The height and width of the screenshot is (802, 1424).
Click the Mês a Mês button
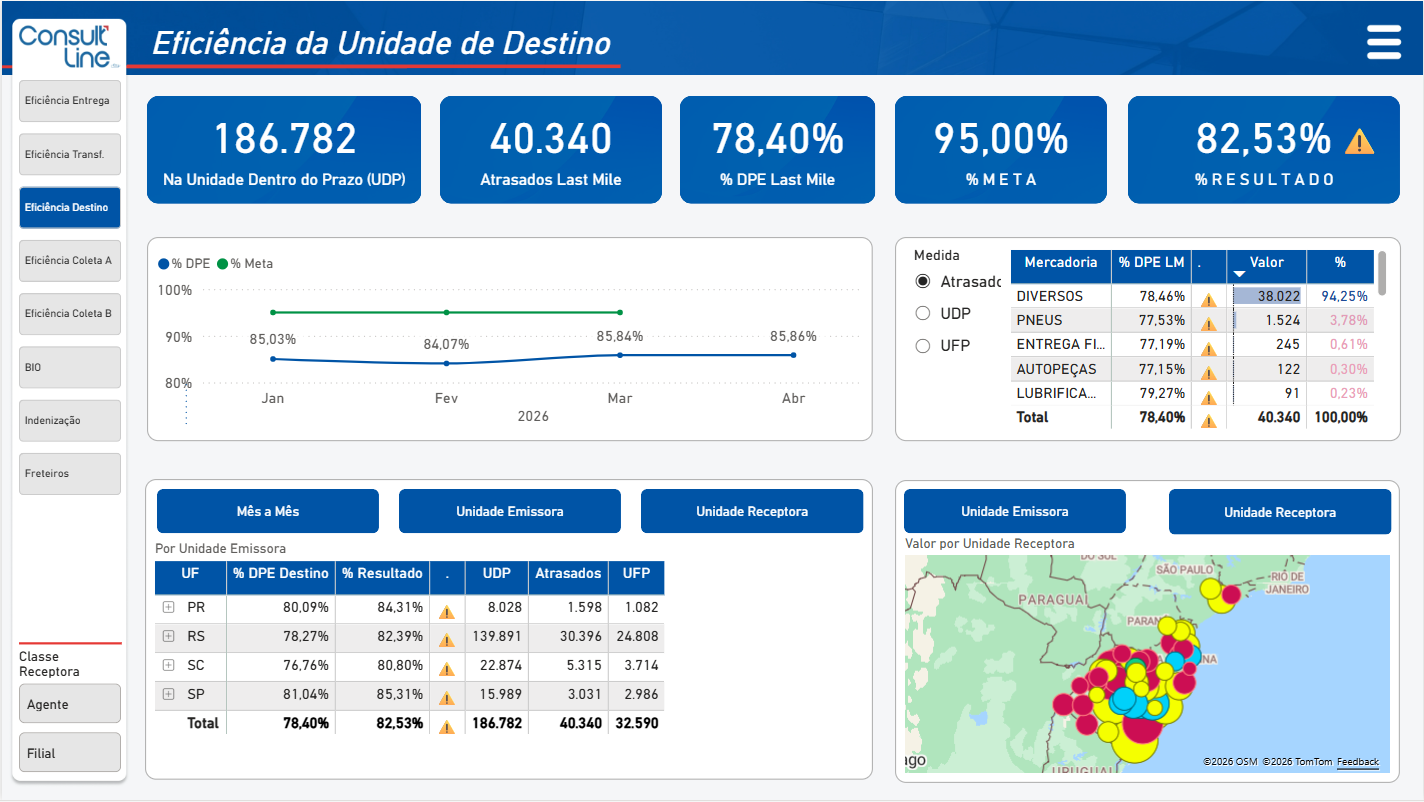click(268, 511)
